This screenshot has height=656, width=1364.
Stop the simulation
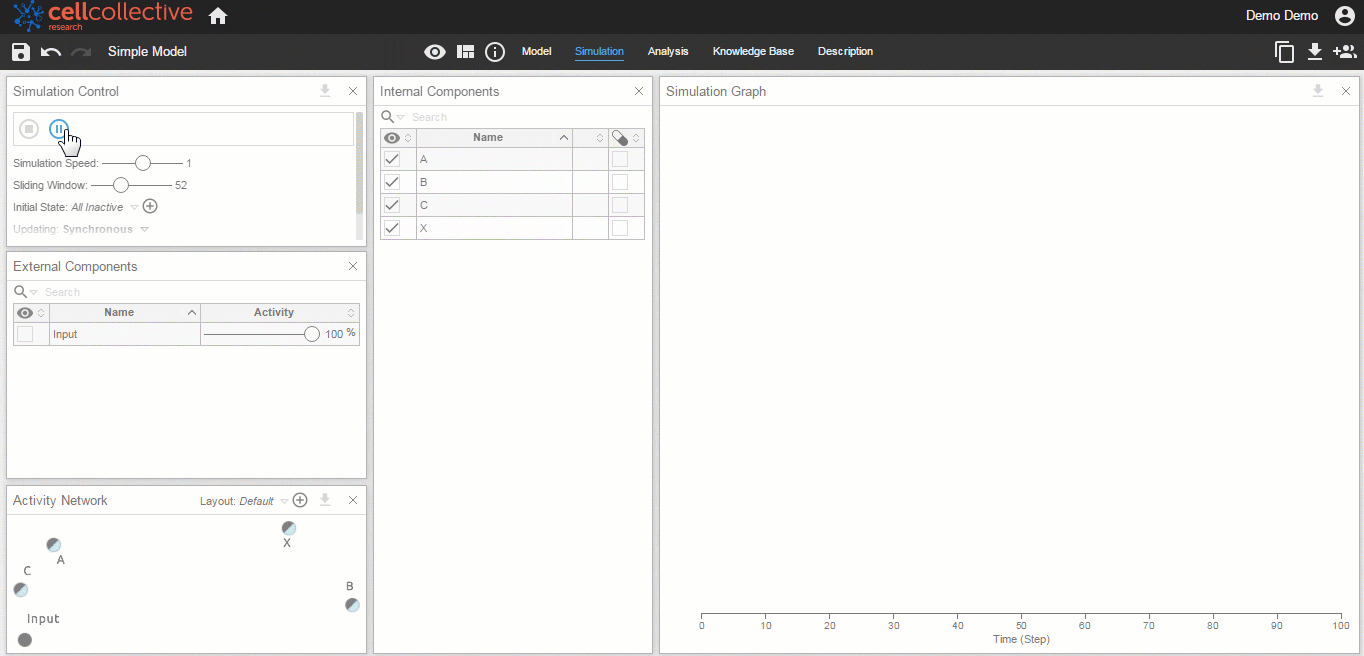click(29, 129)
